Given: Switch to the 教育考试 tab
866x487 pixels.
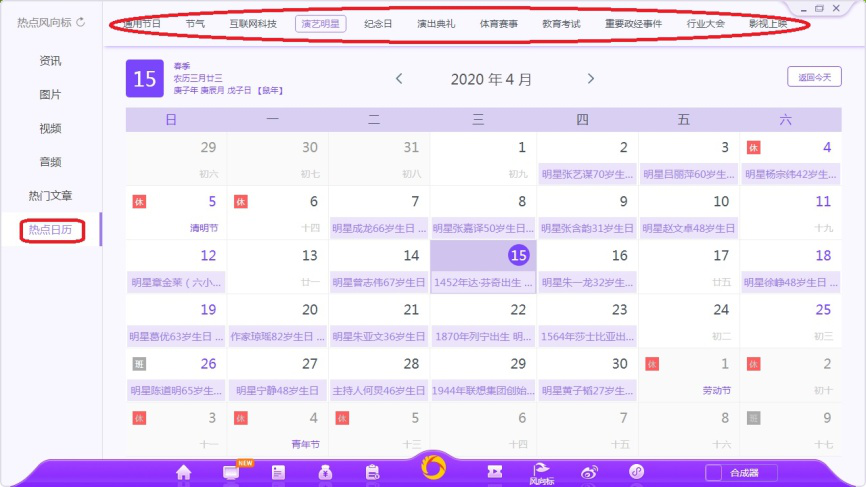Looking at the screenshot, I should click(x=561, y=24).
